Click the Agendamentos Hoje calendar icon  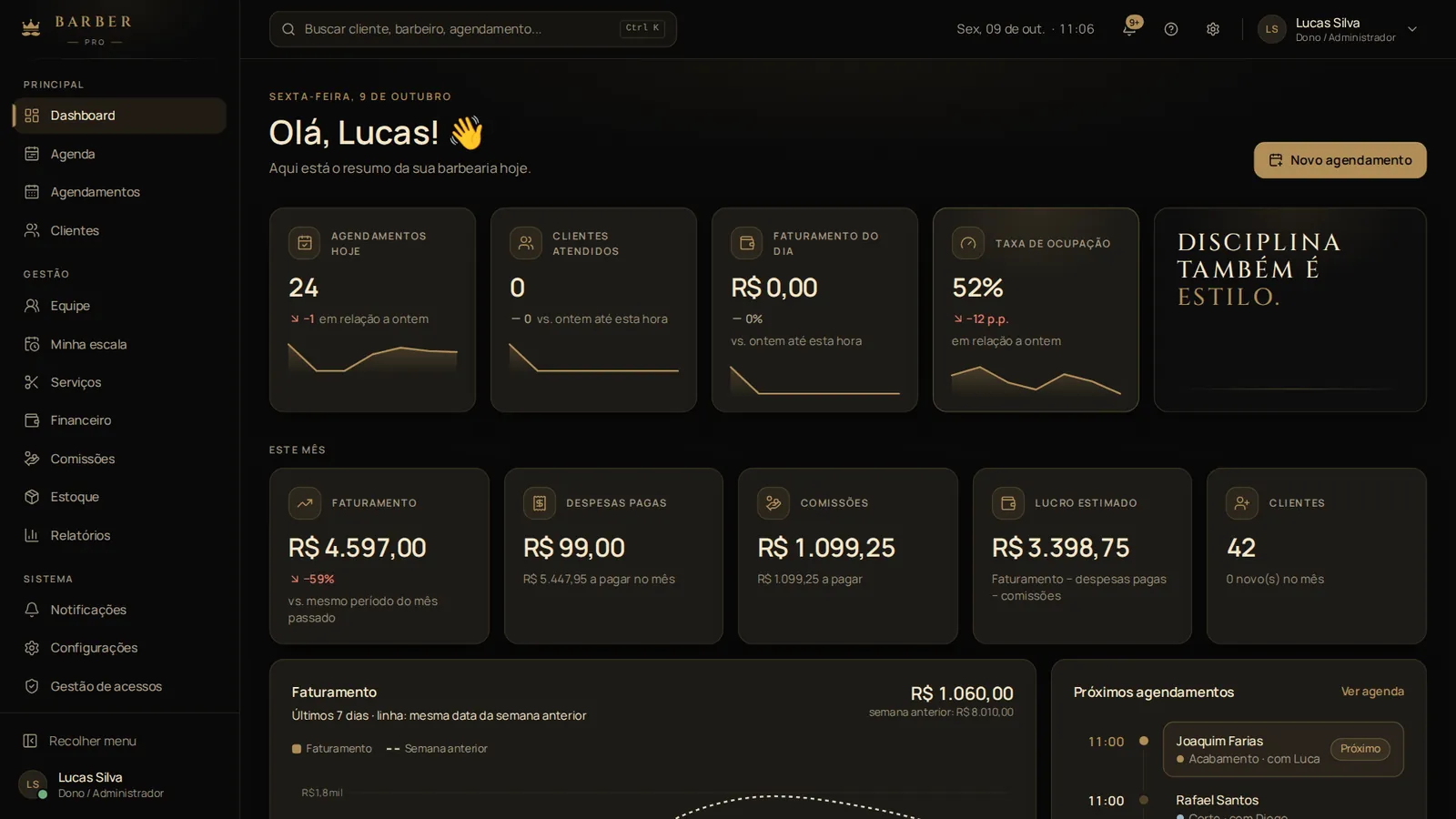tap(305, 243)
